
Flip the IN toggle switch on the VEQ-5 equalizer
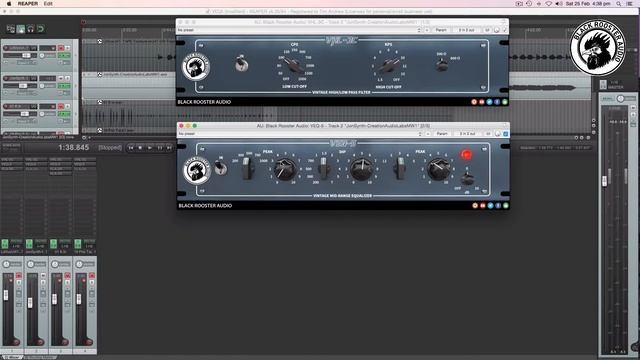coord(221,168)
